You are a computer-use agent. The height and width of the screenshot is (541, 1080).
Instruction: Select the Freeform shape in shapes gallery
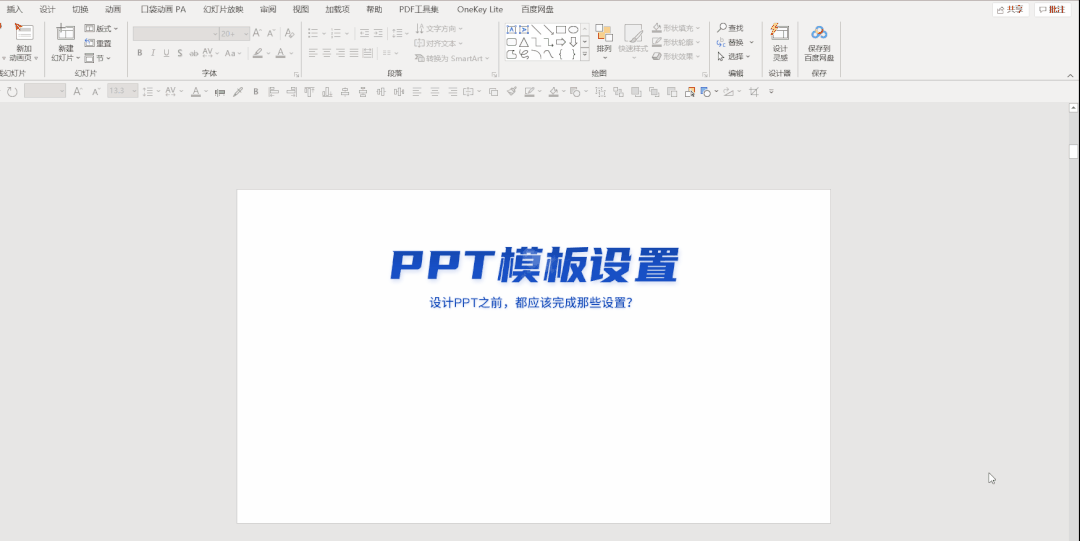point(512,54)
